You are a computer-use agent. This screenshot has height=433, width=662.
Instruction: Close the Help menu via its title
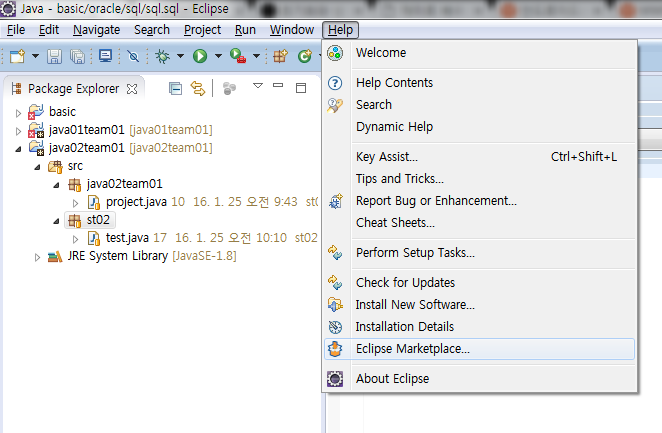(340, 30)
